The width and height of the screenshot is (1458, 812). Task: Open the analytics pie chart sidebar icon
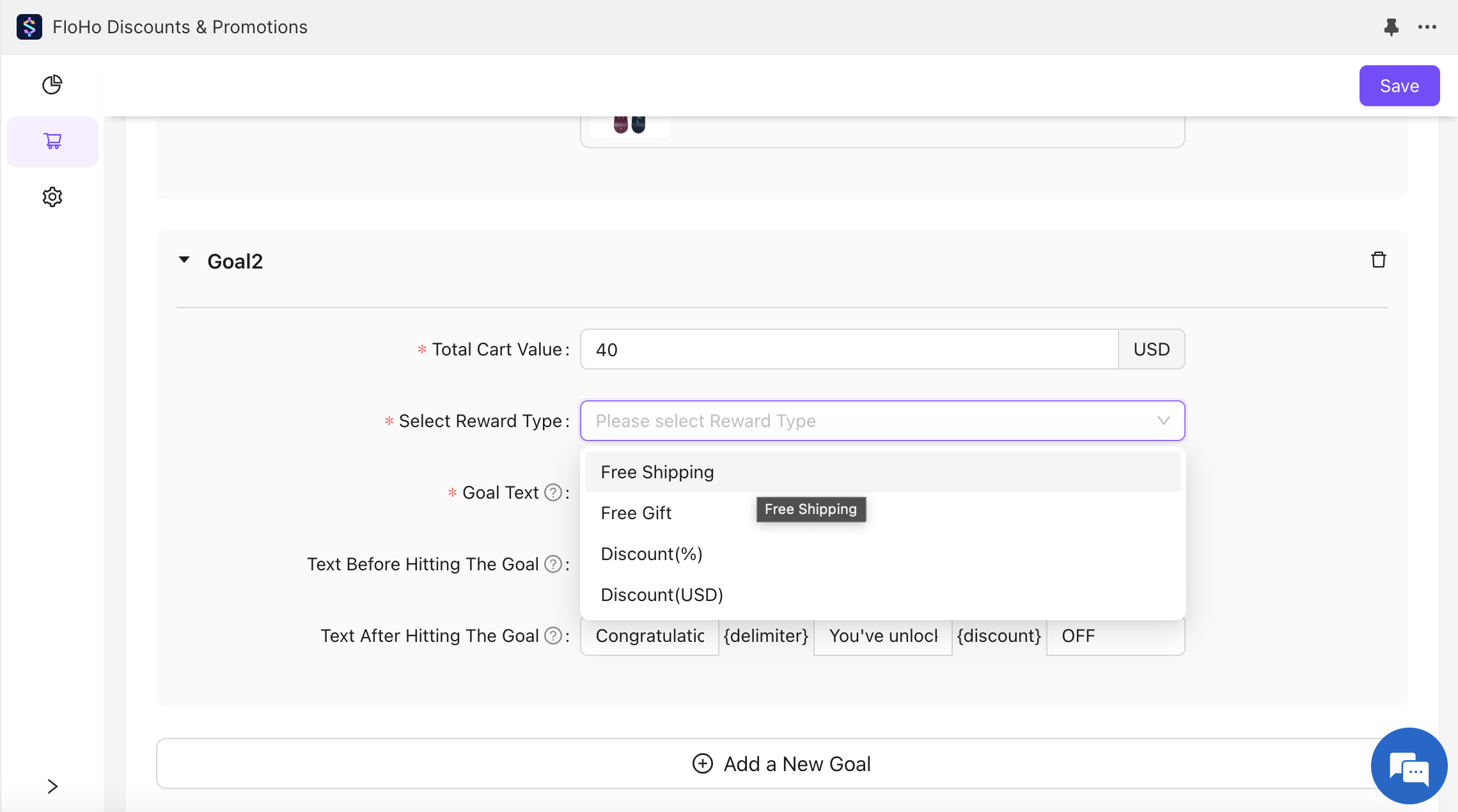click(52, 84)
